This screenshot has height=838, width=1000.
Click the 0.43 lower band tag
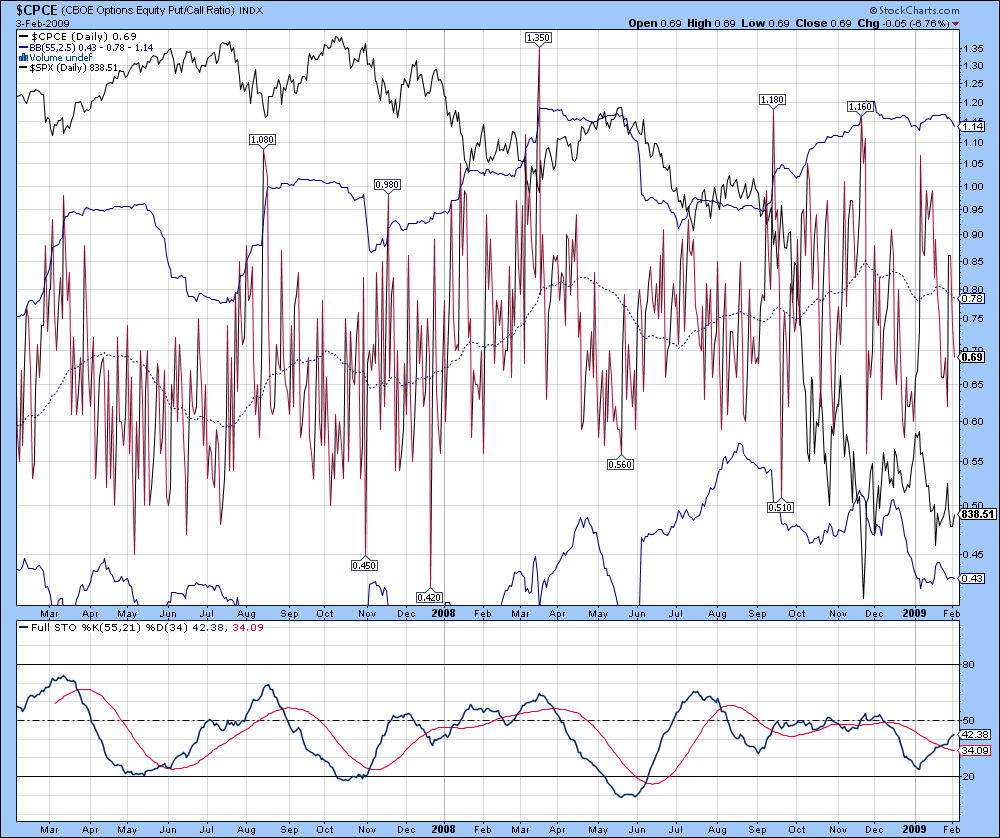coord(972,578)
